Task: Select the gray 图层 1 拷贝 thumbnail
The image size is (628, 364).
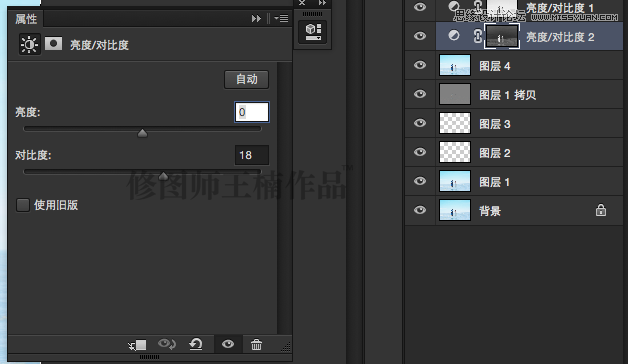Action: [455, 94]
